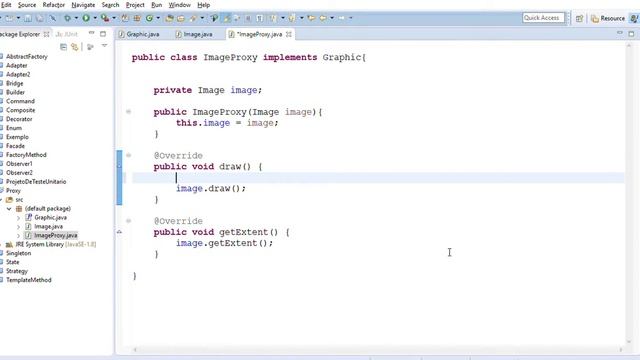640x360 pixels.
Task: Toggle Block Selection mode
Action: point(248,18)
